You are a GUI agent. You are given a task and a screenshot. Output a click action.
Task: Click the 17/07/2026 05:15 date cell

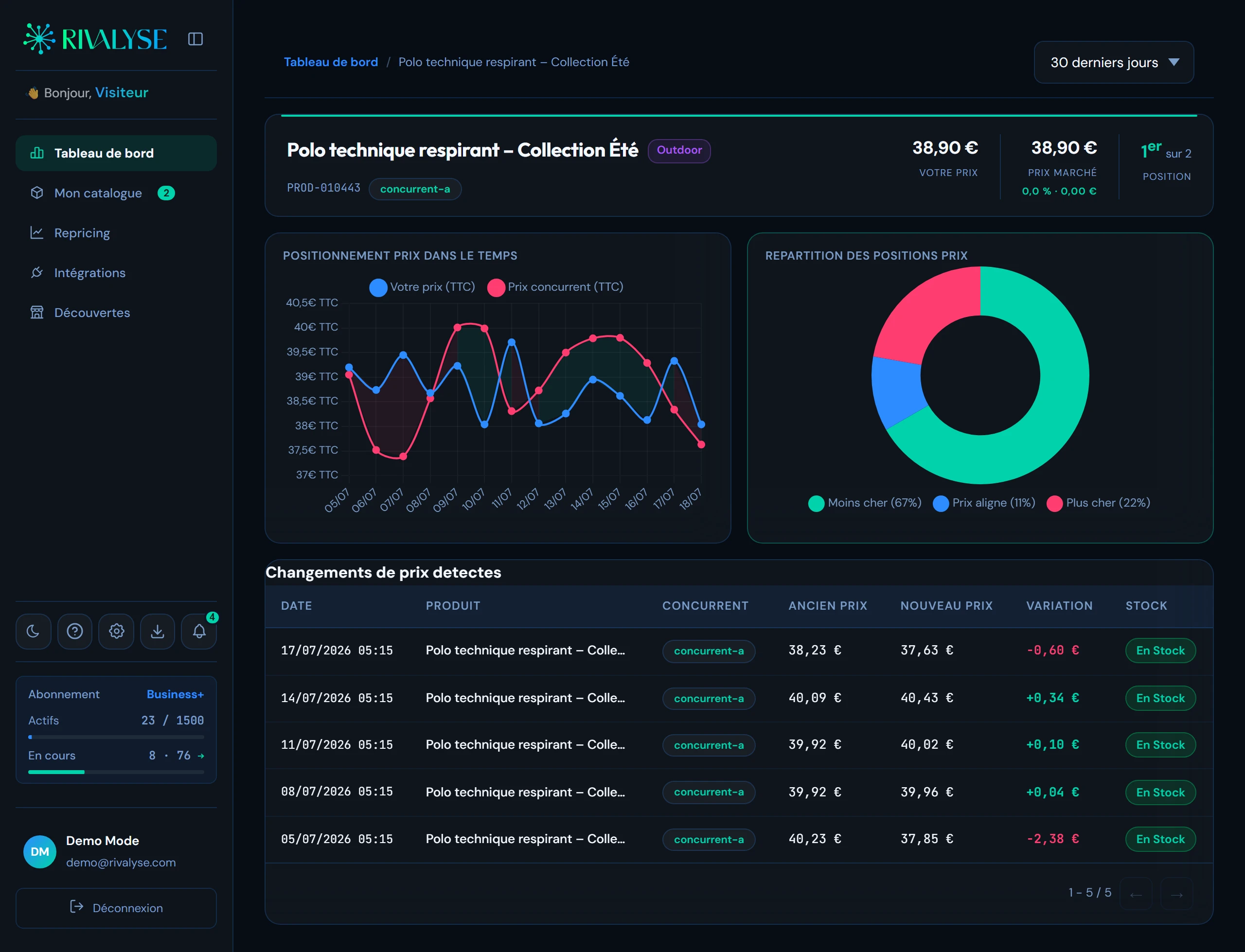[x=337, y=651]
